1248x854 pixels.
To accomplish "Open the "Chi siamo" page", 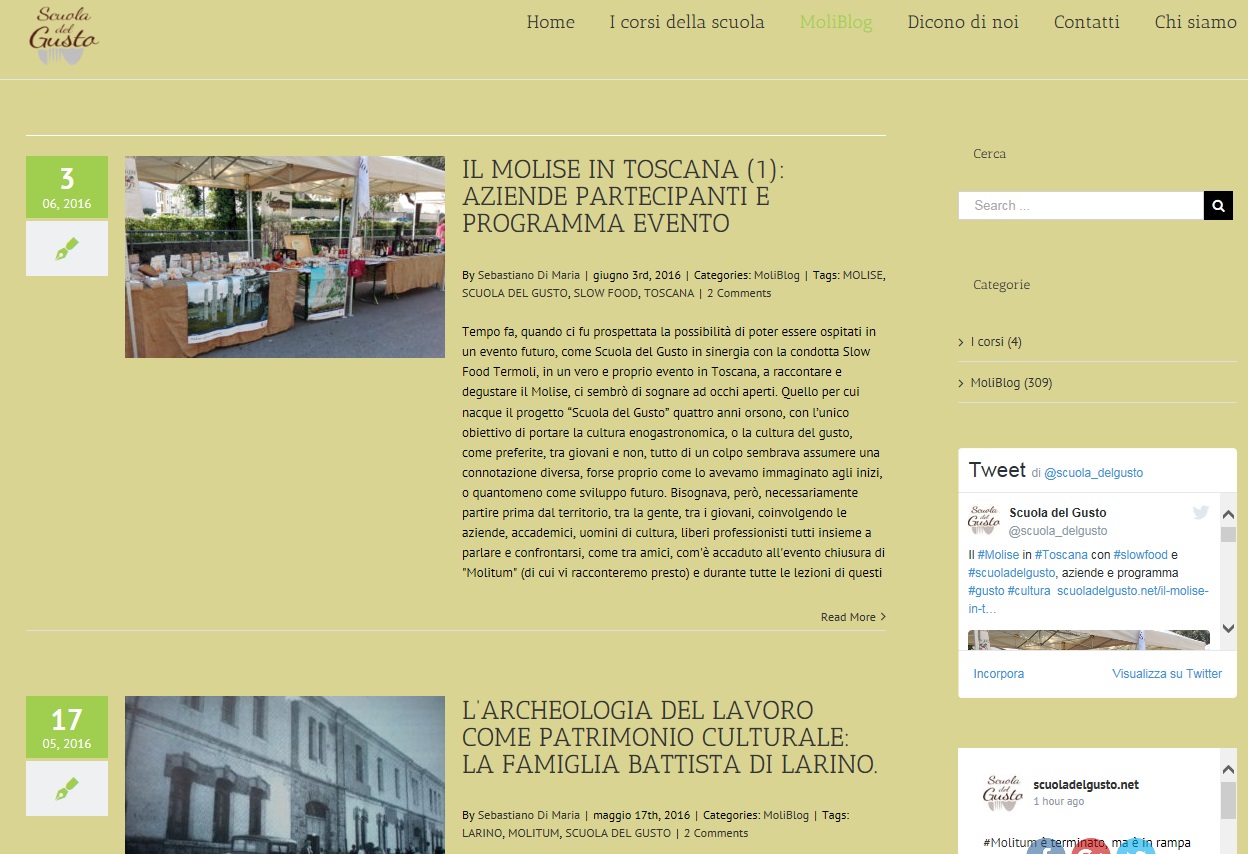I will (1195, 22).
